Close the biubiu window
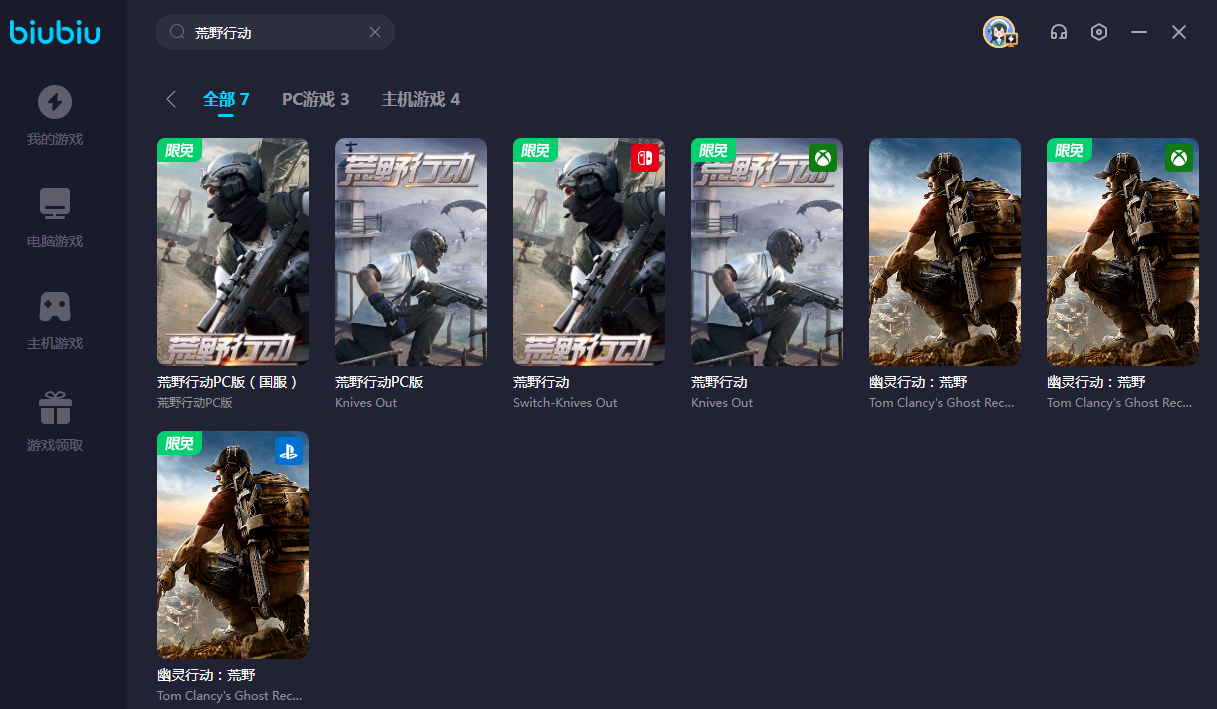This screenshot has height=709, width=1217. coord(1179,32)
